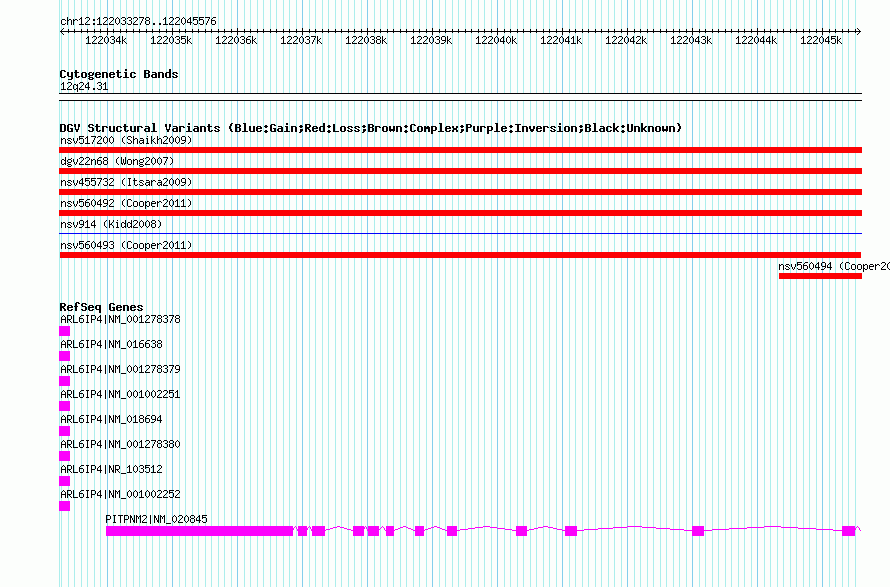Open the ARL6IP4|NM_001002251 transcript
Image resolution: width=890 pixels, height=587 pixels.
tap(120, 395)
